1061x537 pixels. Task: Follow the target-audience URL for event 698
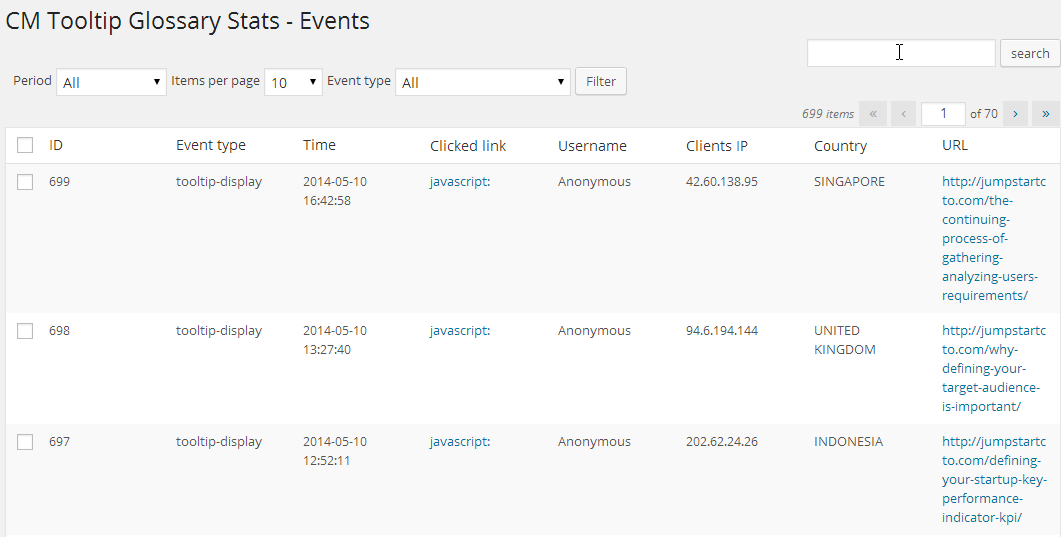pos(993,369)
